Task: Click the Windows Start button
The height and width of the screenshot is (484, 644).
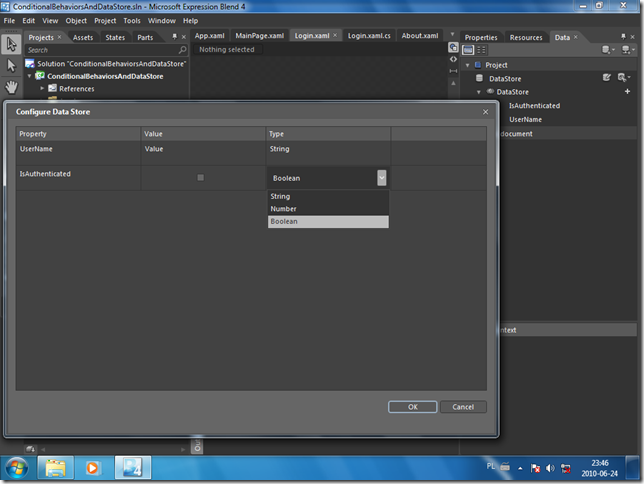Action: tap(17, 467)
